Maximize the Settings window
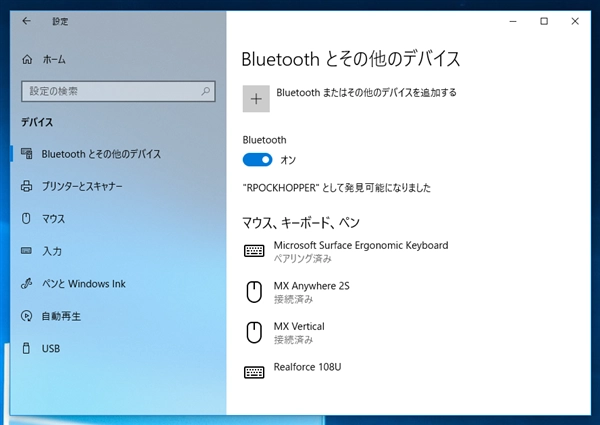The width and height of the screenshot is (600, 425). [544, 21]
